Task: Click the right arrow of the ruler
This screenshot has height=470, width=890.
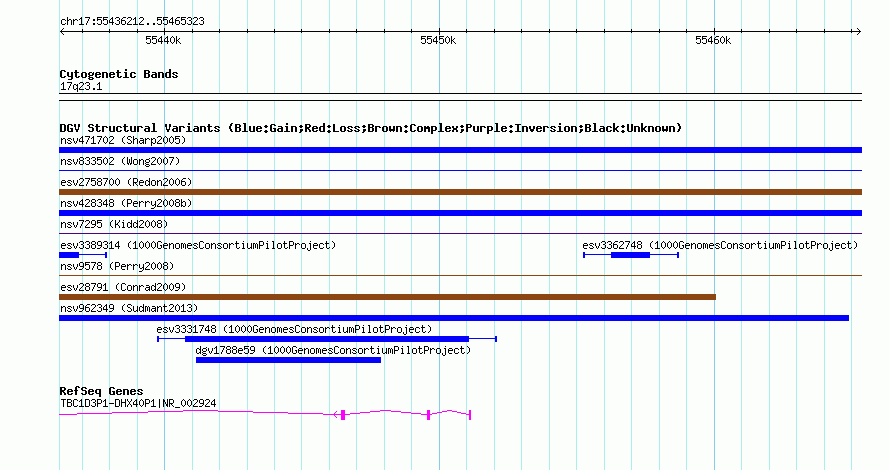Action: click(858, 31)
